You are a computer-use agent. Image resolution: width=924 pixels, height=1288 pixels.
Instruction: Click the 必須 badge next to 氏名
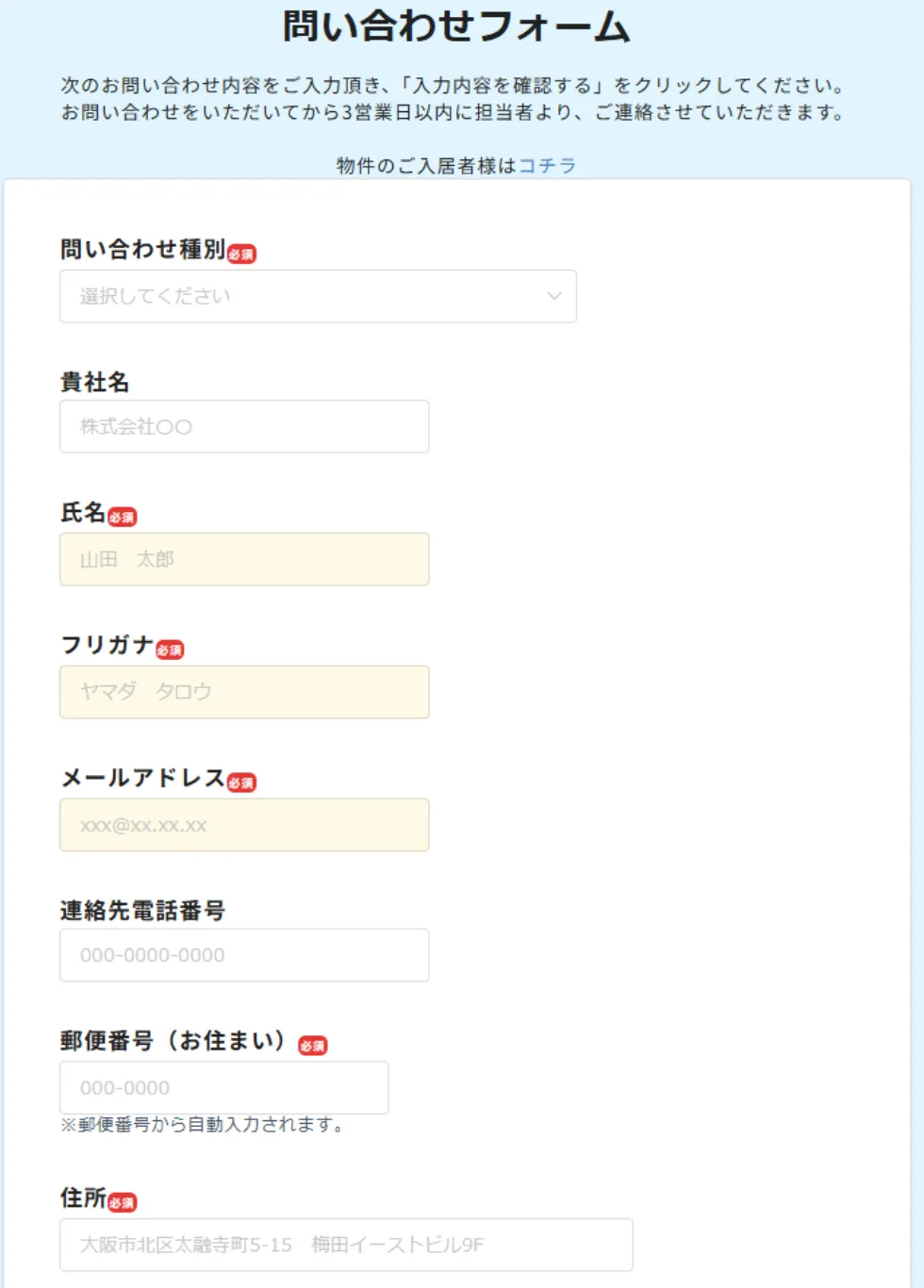pos(122,517)
